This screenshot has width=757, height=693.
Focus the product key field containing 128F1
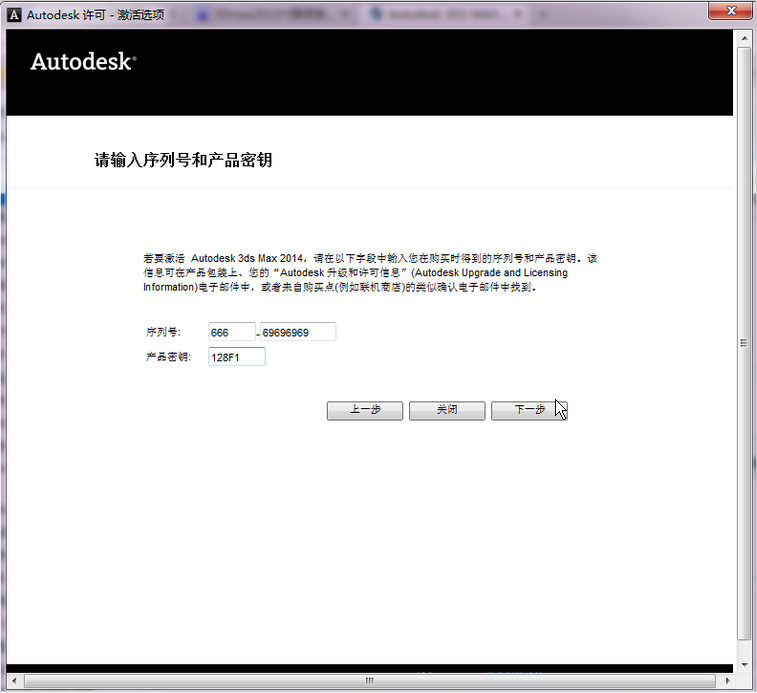point(237,357)
